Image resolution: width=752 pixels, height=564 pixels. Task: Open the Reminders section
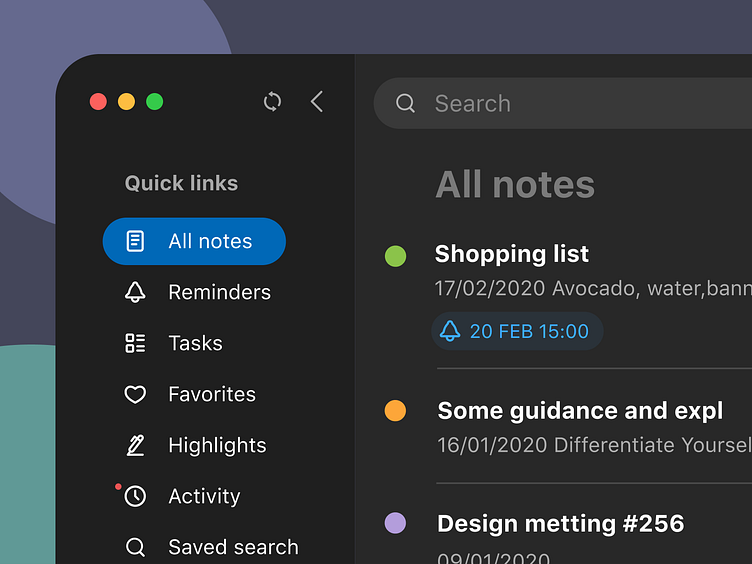[219, 292]
